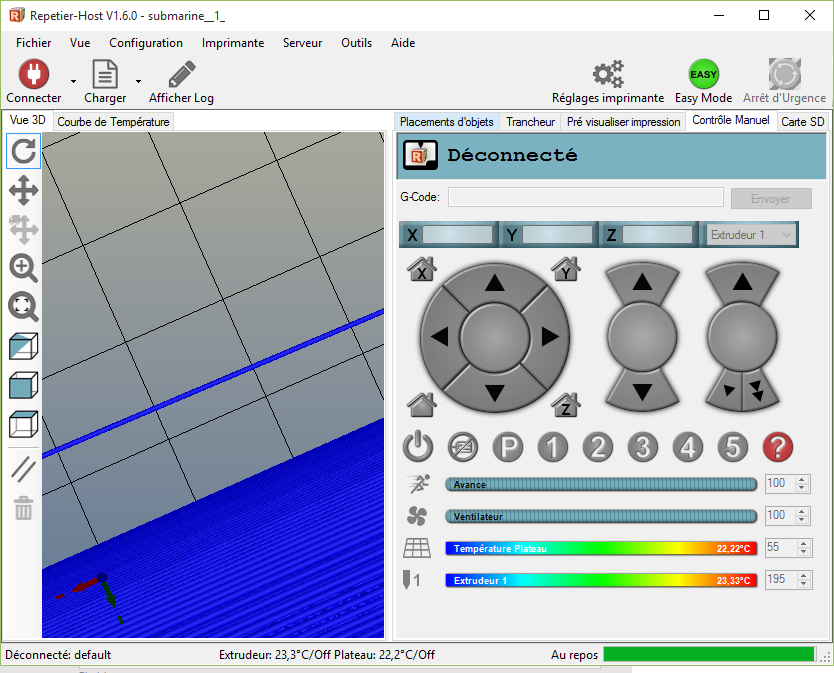Move Y axis down with XY pad arrow
Screen dimensions: 834x673
coord(495,393)
